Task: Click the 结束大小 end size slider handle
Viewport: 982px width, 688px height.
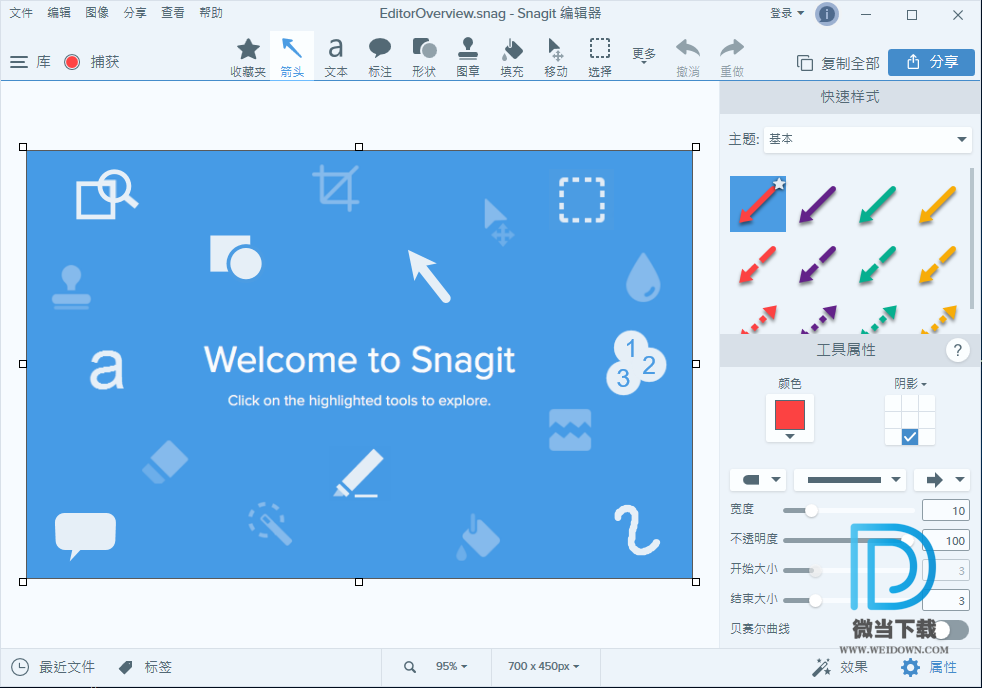Action: point(815,601)
